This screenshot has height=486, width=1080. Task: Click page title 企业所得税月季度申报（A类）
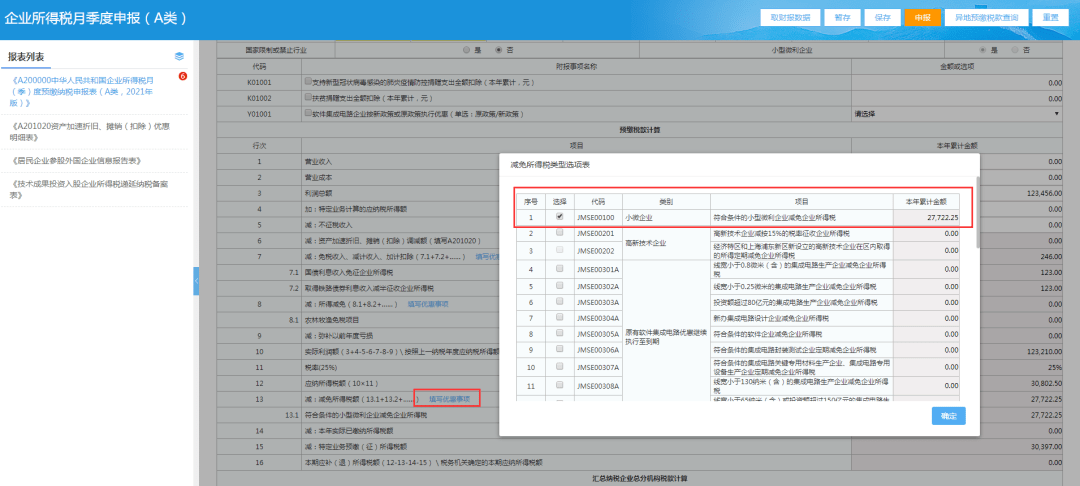[x=96, y=19]
